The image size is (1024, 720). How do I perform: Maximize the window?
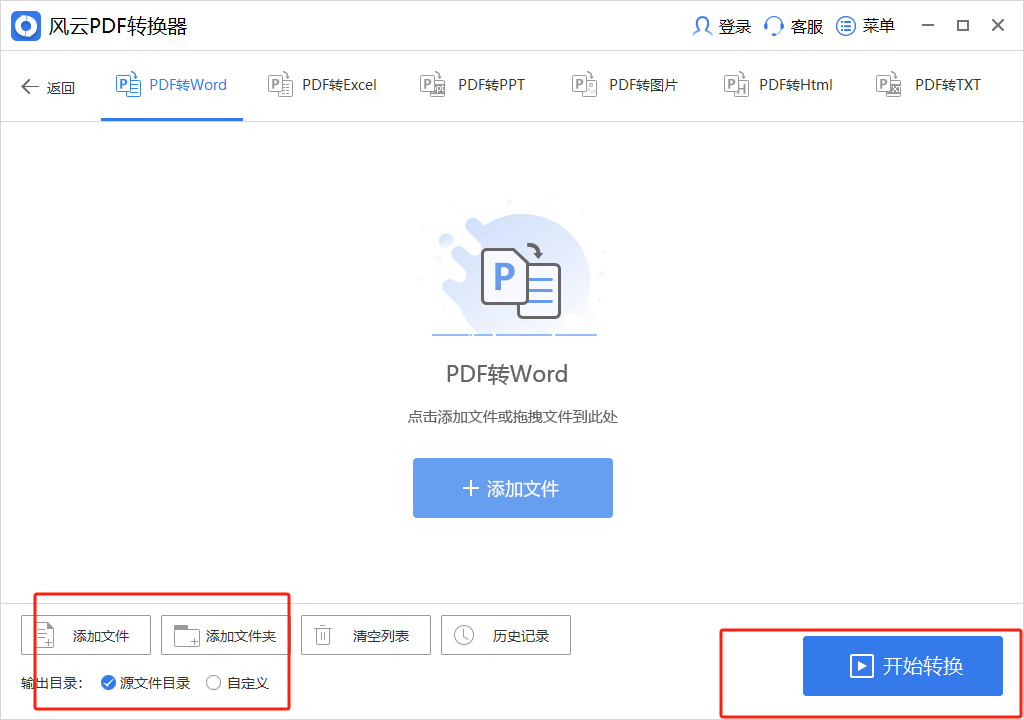tap(963, 25)
